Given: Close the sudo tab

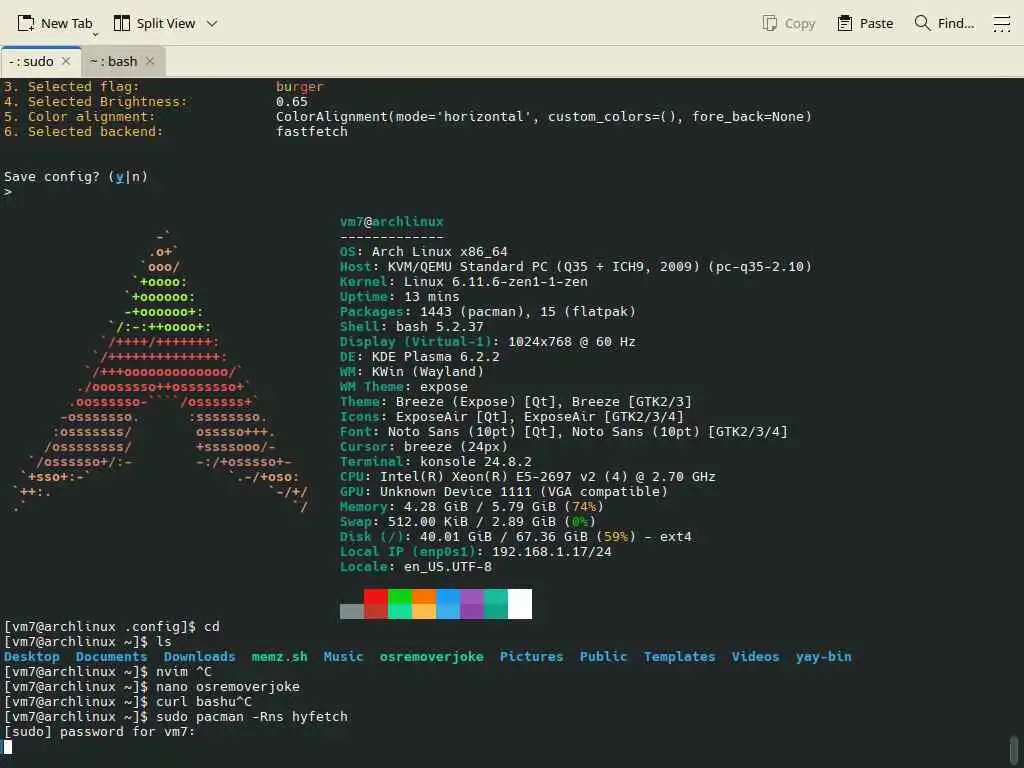Looking at the screenshot, I should pos(66,61).
